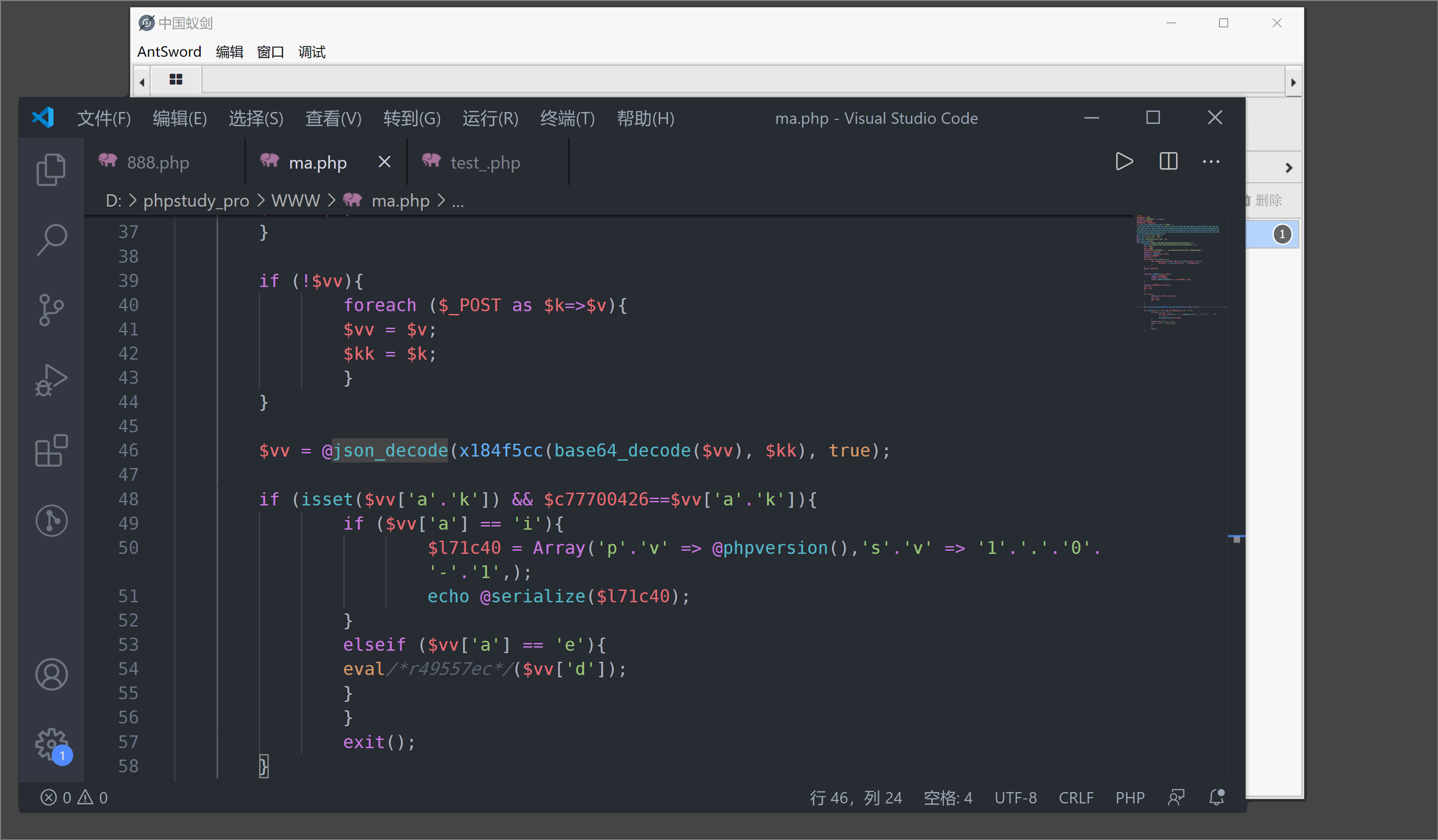Click exit(); on line 57
The image size is (1438, 840).
click(379, 742)
